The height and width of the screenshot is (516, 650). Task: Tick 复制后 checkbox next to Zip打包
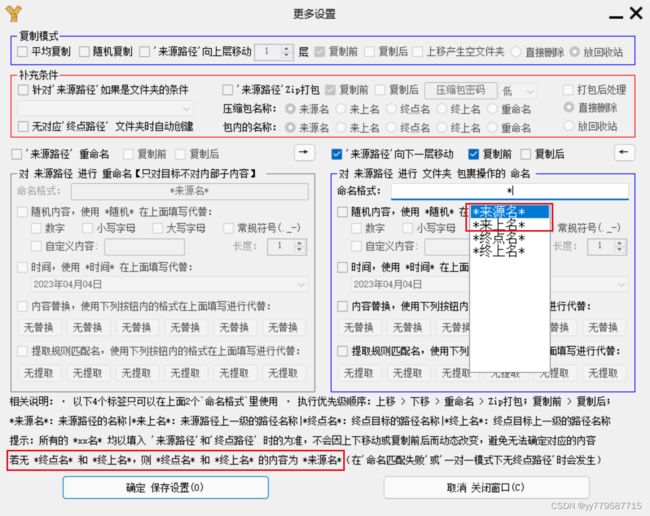coord(380,90)
